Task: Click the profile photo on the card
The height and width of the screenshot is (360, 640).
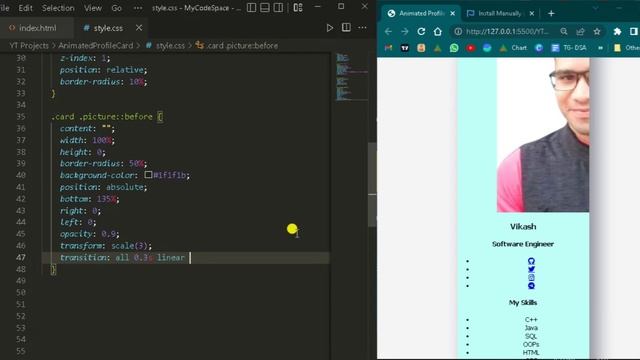Action: coord(543,135)
